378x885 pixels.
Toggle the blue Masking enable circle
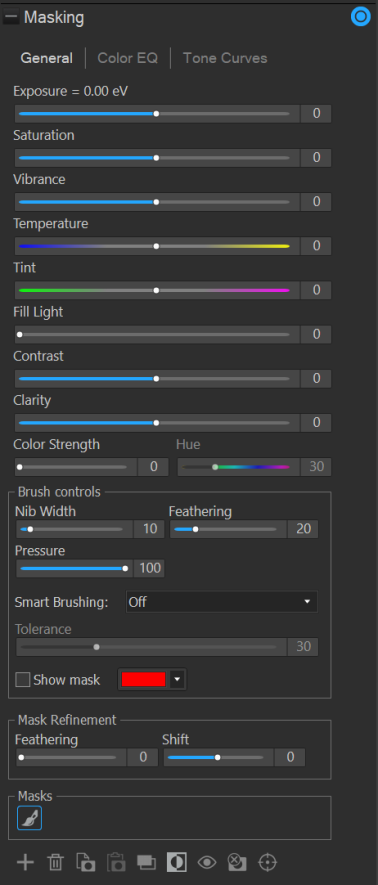[361, 17]
